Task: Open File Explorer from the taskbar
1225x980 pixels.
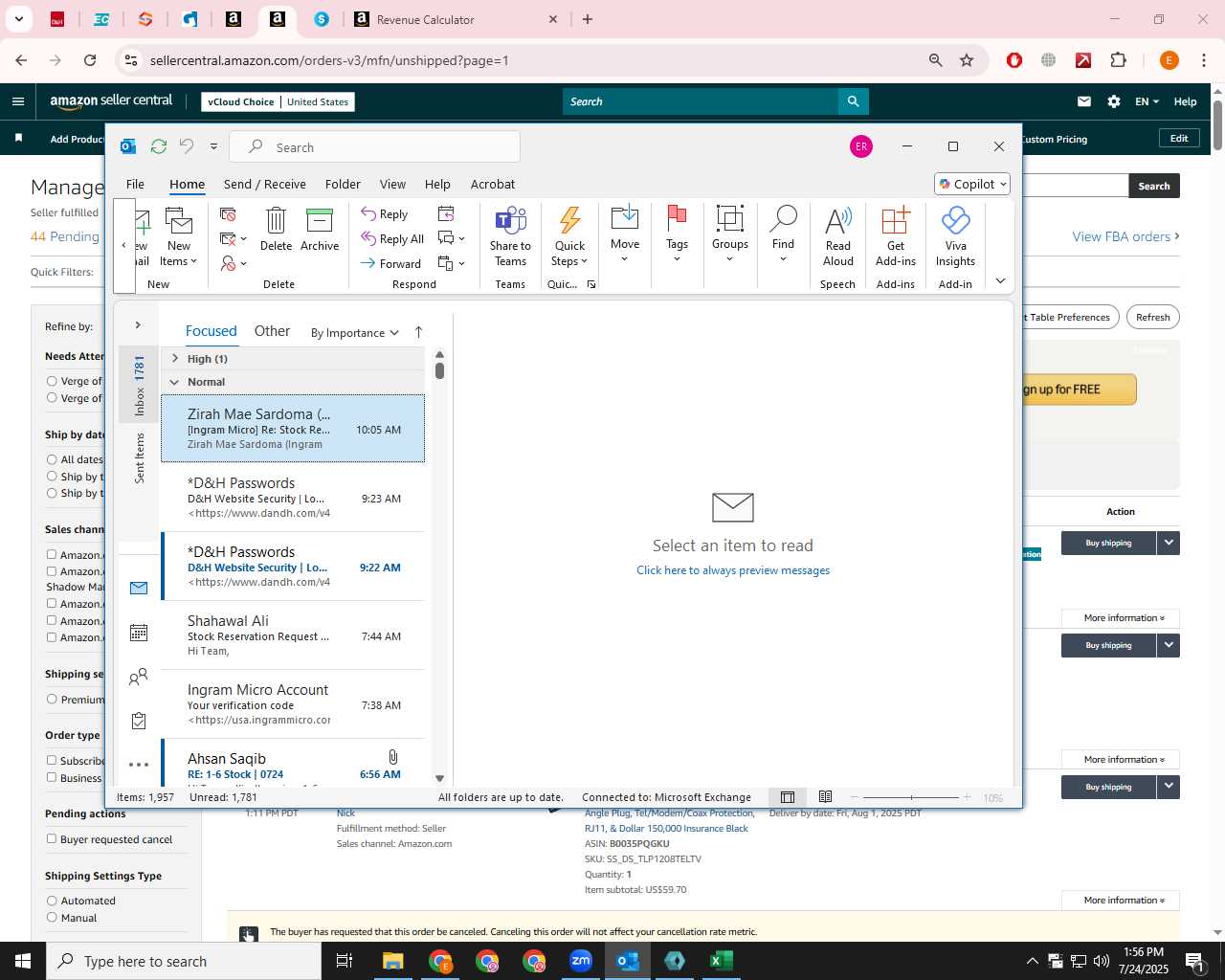Action: tap(393, 961)
